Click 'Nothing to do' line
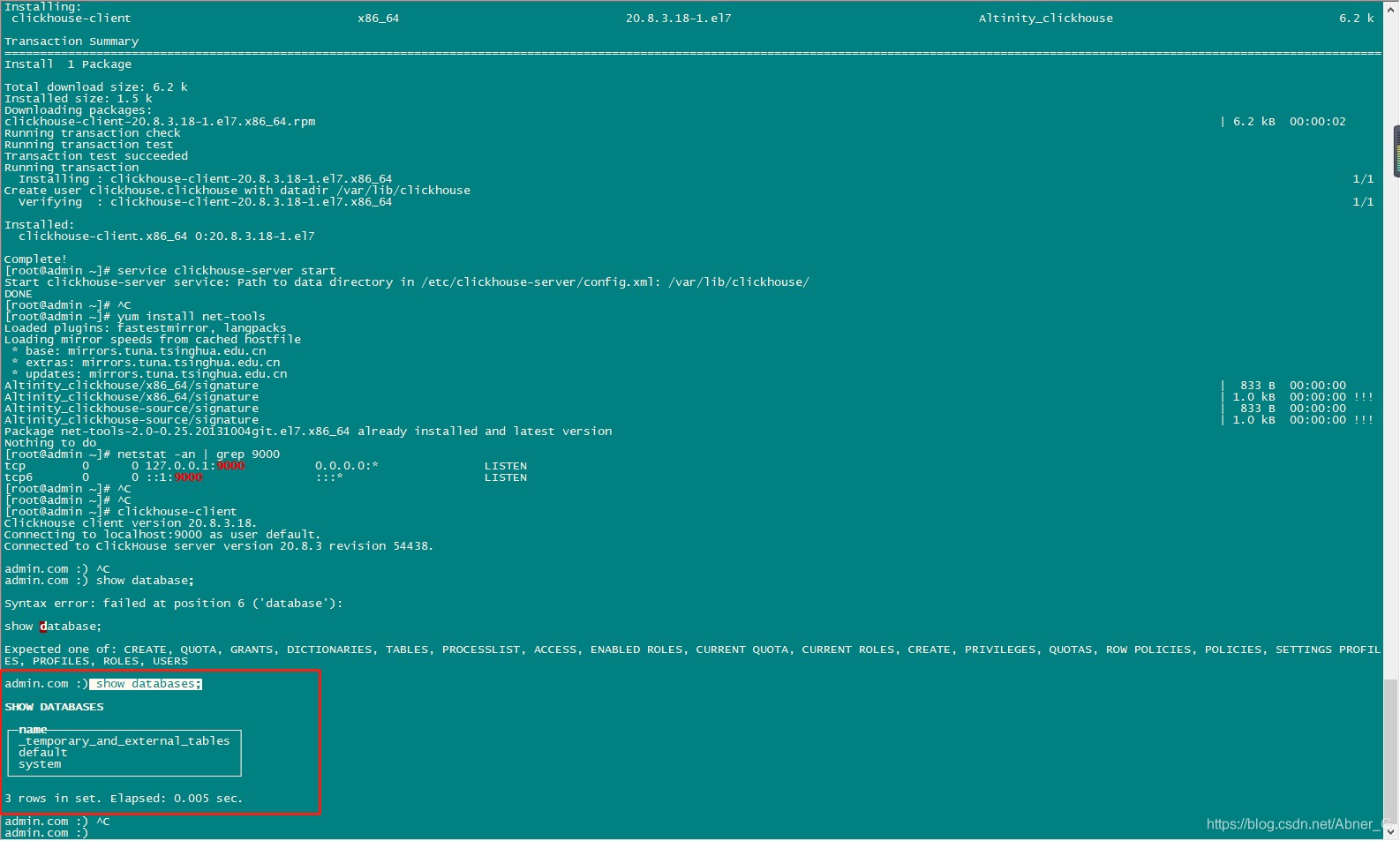 pyautogui.click(x=50, y=443)
